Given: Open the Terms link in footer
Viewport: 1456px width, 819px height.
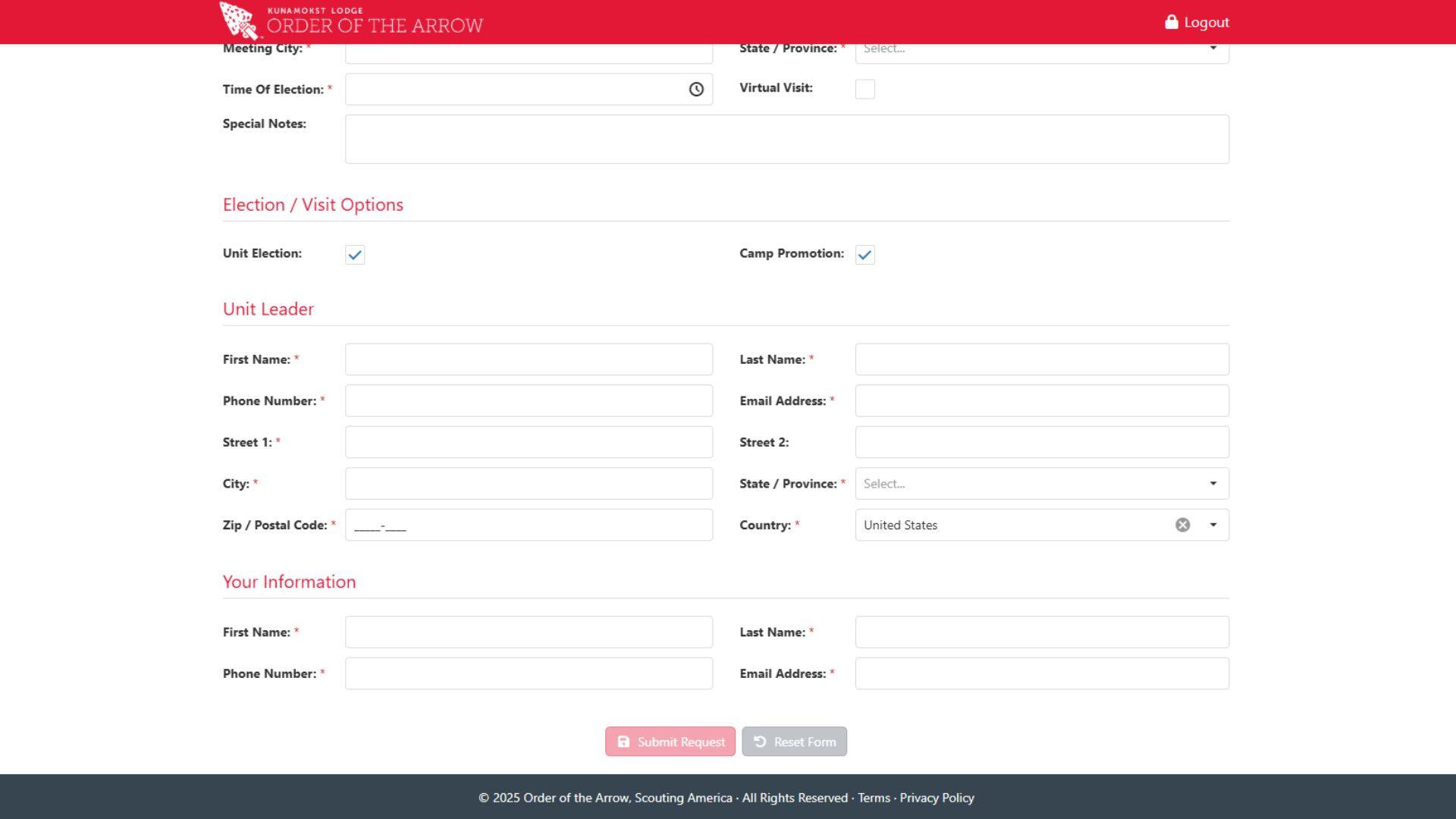Looking at the screenshot, I should pos(874,798).
